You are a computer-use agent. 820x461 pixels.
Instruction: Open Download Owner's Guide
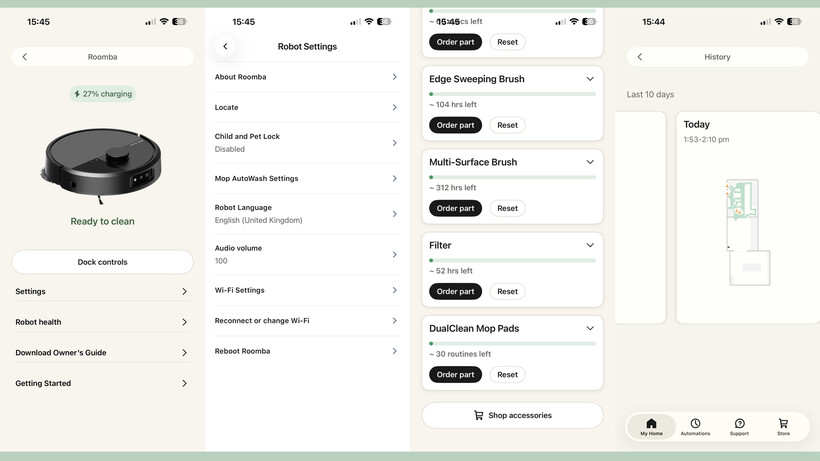[101, 353]
